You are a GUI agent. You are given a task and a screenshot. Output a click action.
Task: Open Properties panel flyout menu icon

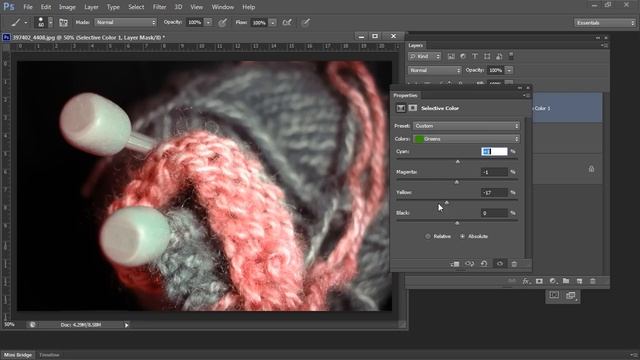tap(526, 95)
